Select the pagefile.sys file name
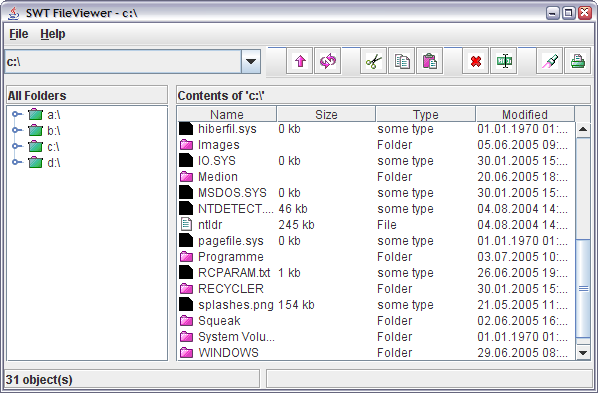 (231, 241)
